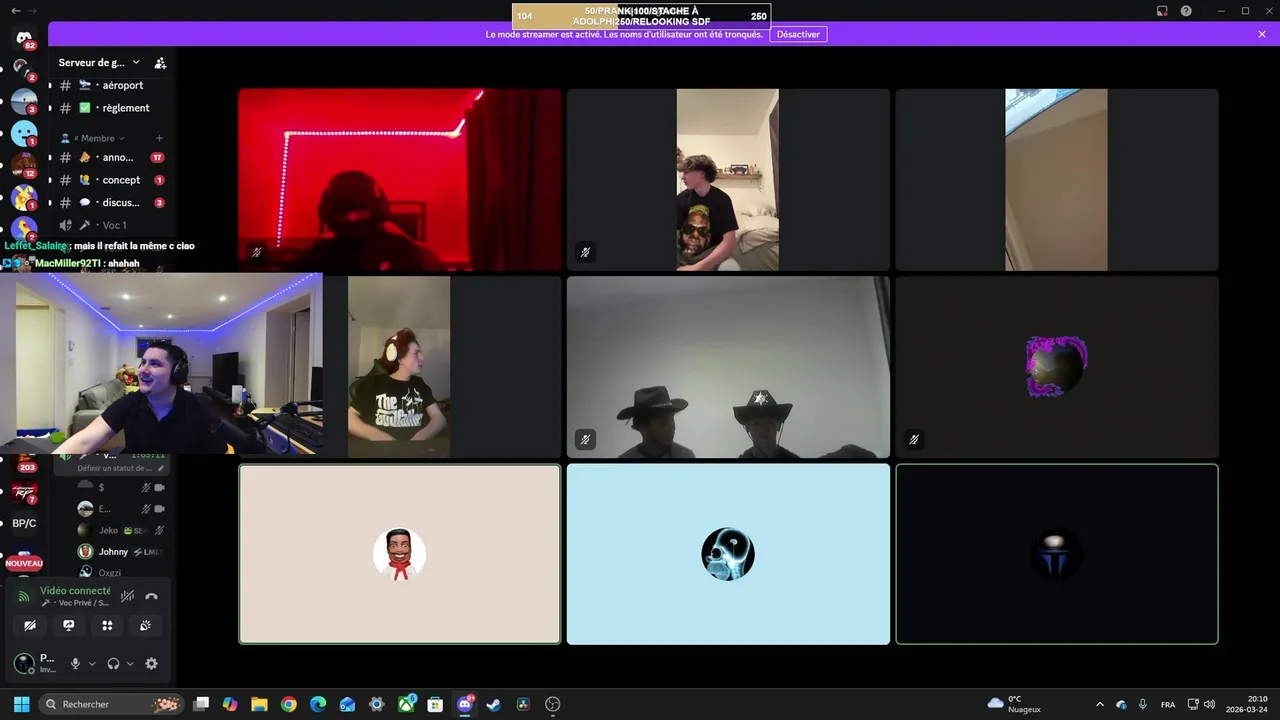Open the règlement channel
The image size is (1280, 720).
111,108
